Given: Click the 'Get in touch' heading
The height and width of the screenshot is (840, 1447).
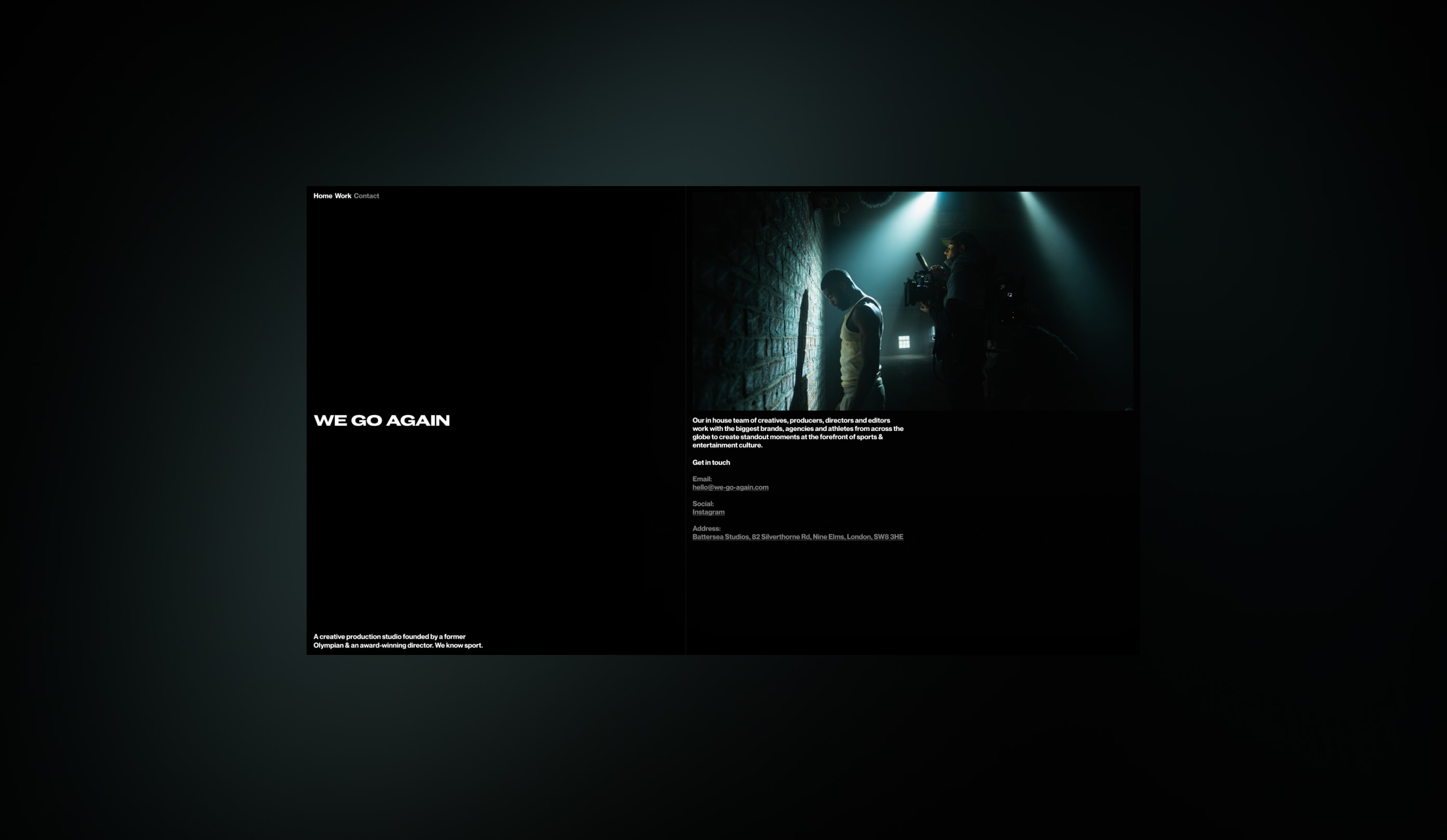Looking at the screenshot, I should pyautogui.click(x=711, y=462).
